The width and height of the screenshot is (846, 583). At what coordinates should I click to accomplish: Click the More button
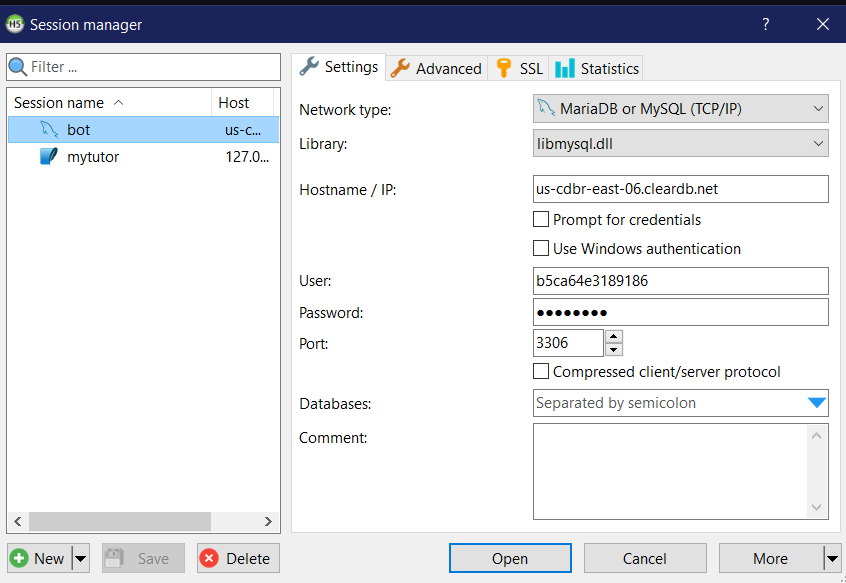click(x=771, y=558)
